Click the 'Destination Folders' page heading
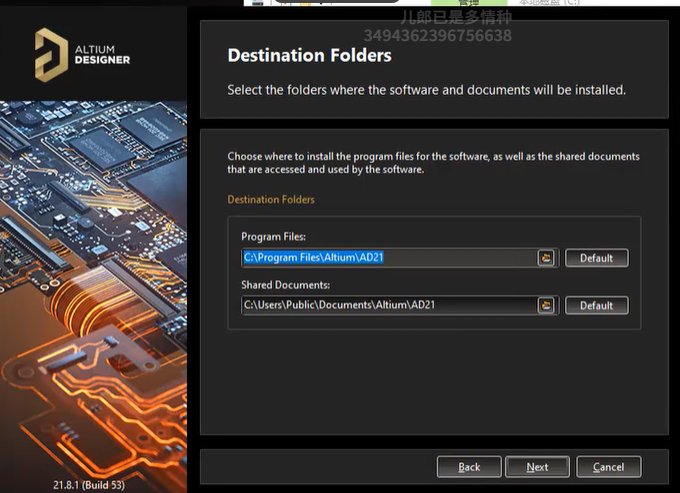 tap(310, 56)
